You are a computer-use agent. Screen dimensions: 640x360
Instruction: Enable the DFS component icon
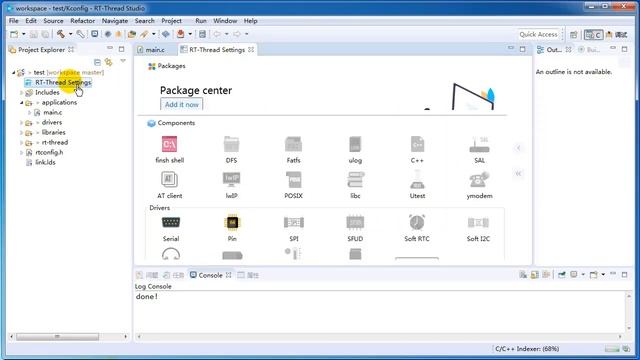coord(231,144)
